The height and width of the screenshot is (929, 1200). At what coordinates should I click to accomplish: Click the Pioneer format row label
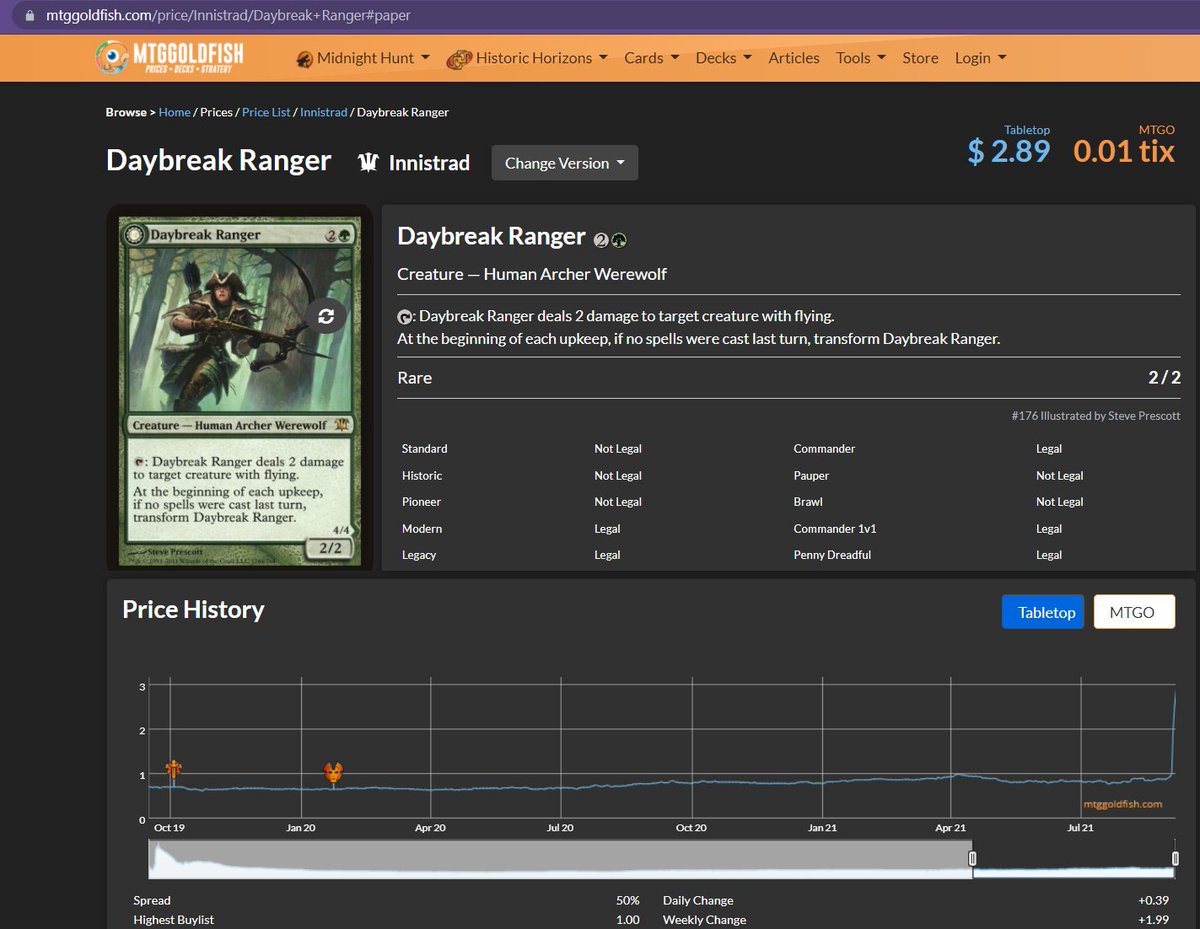pos(421,502)
